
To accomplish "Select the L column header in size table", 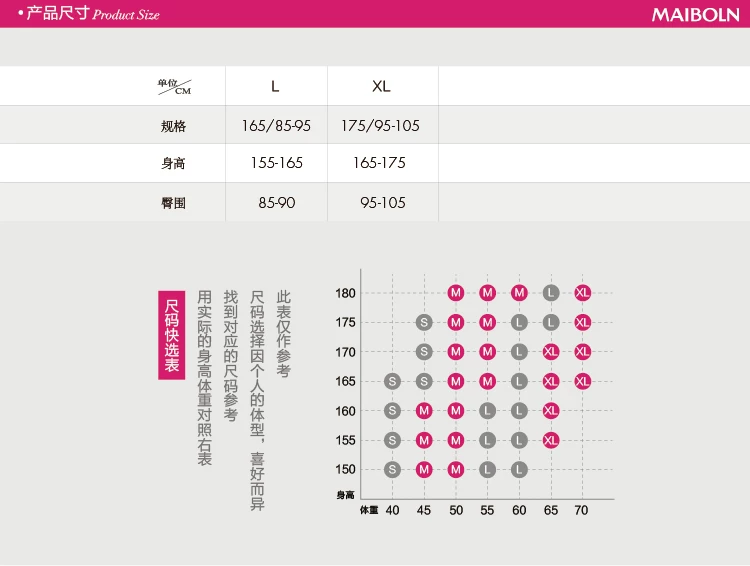I will tap(276, 87).
